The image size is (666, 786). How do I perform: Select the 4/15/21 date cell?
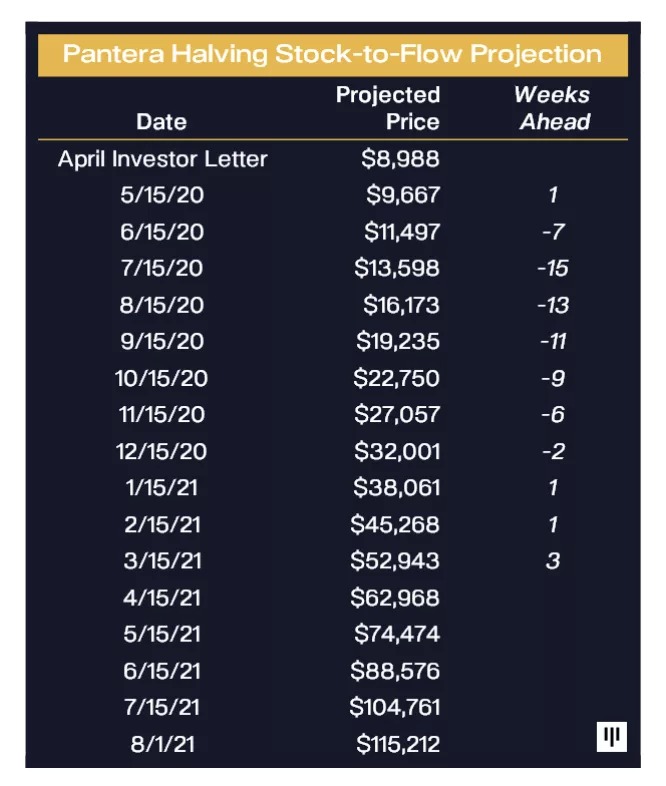click(x=162, y=598)
